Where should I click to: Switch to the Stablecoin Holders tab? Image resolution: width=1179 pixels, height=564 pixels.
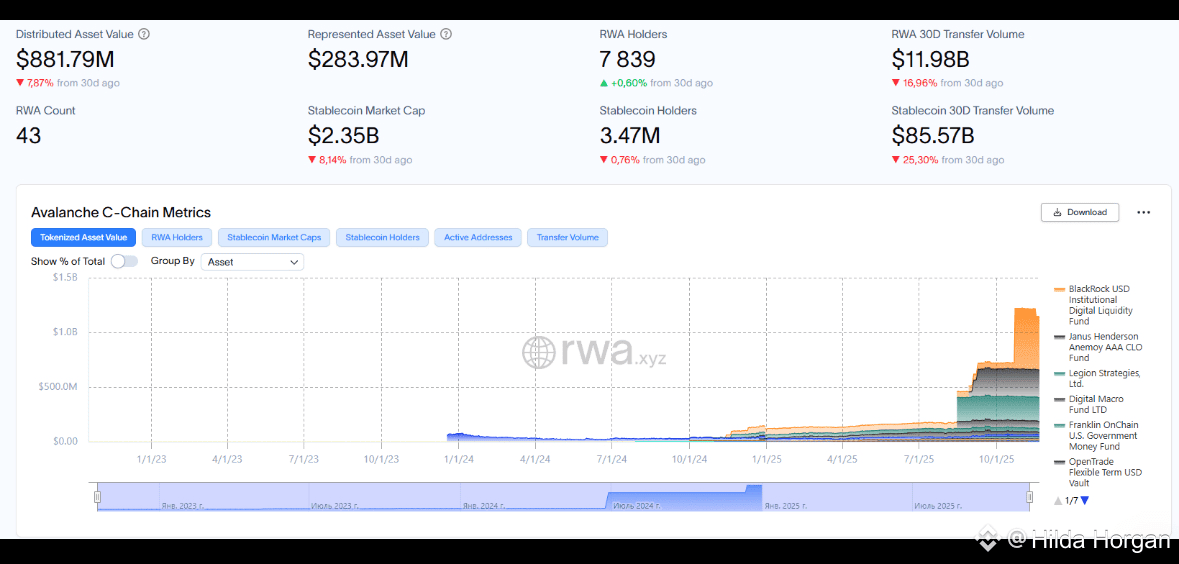pos(382,238)
